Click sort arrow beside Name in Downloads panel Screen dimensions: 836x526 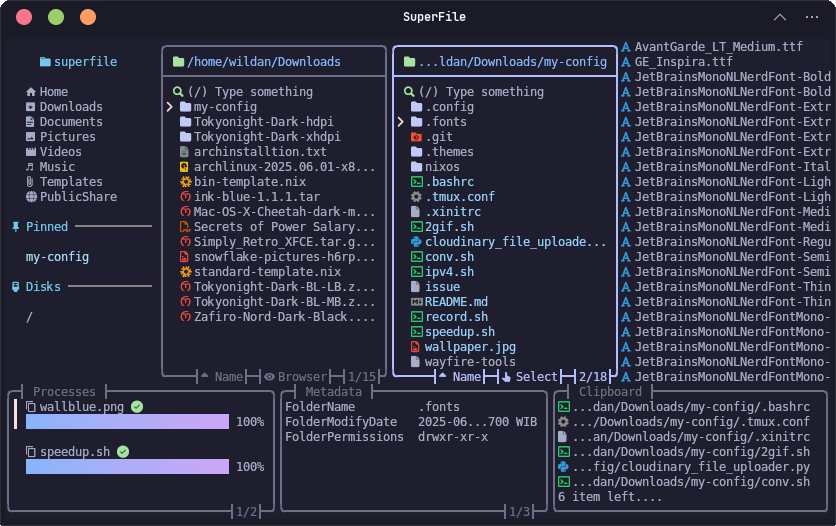pyautogui.click(x=204, y=376)
